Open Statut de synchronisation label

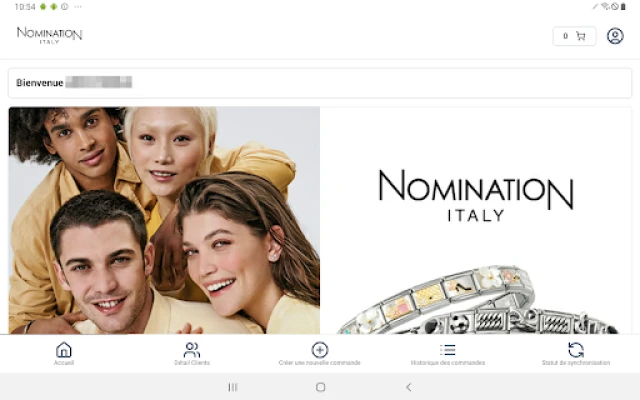click(576, 362)
